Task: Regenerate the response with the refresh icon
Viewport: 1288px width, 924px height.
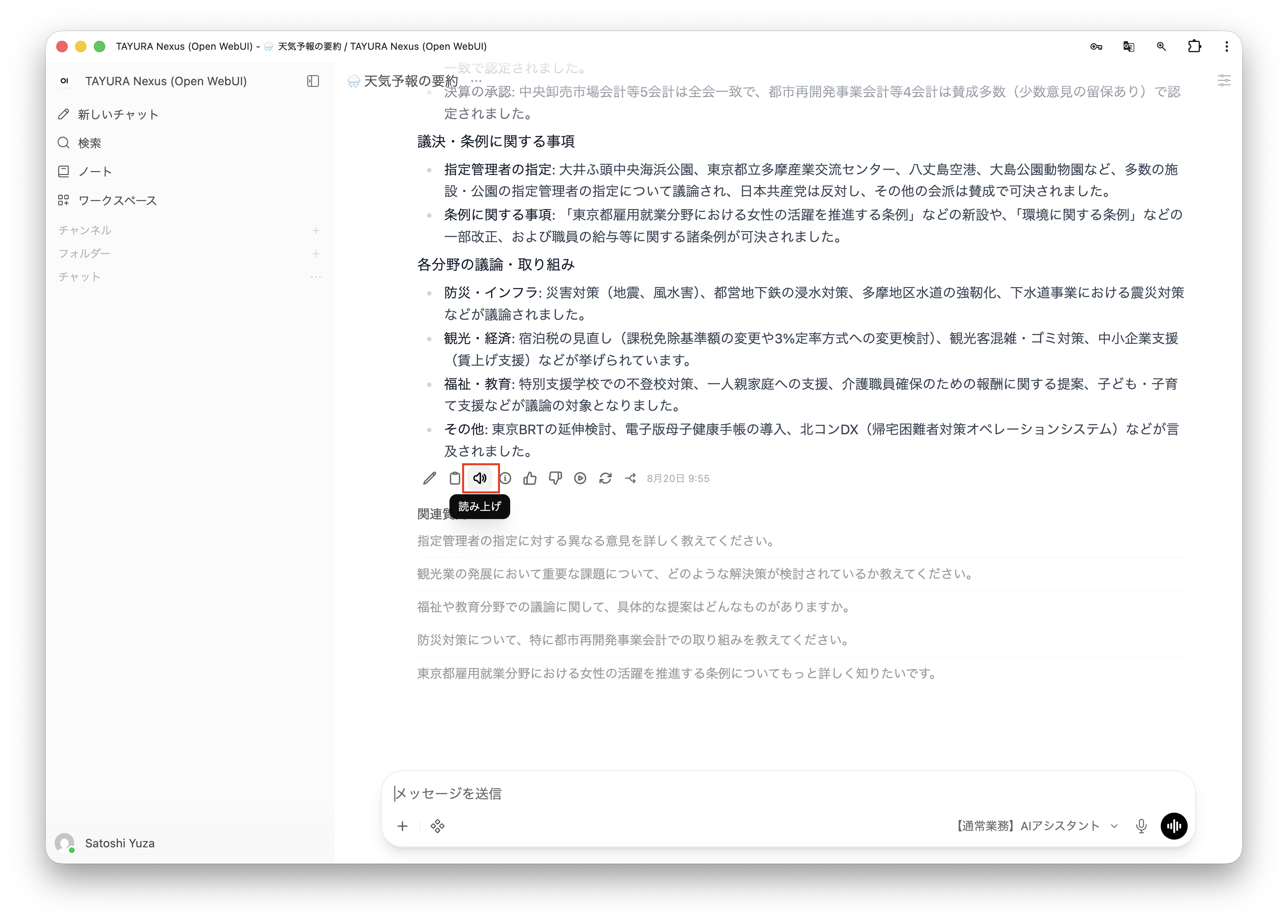Action: [605, 478]
